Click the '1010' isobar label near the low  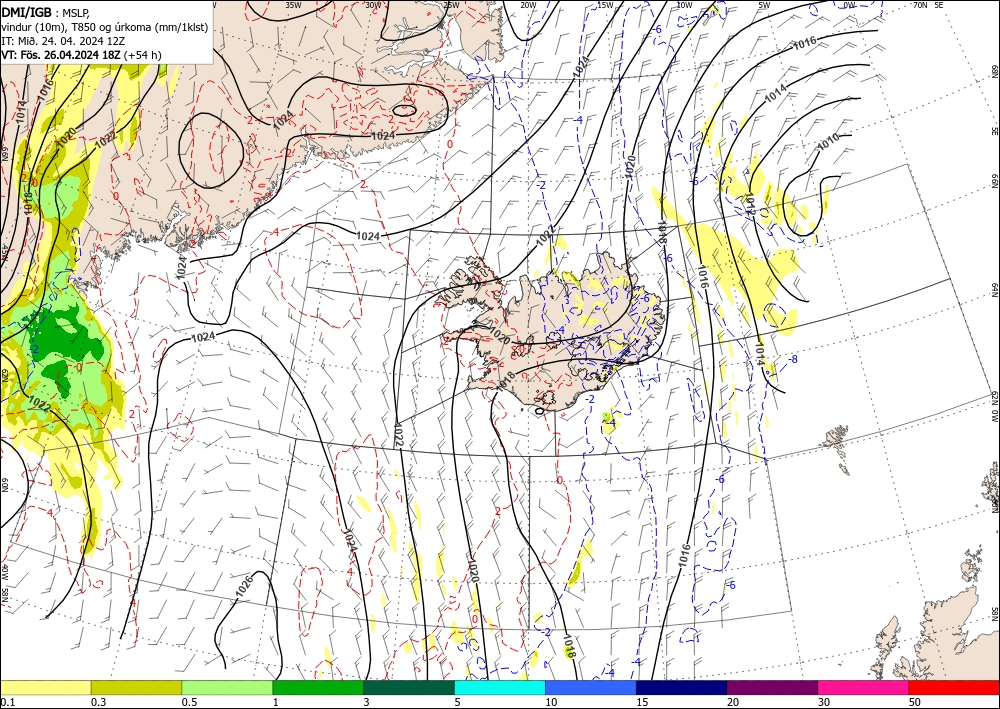(828, 143)
